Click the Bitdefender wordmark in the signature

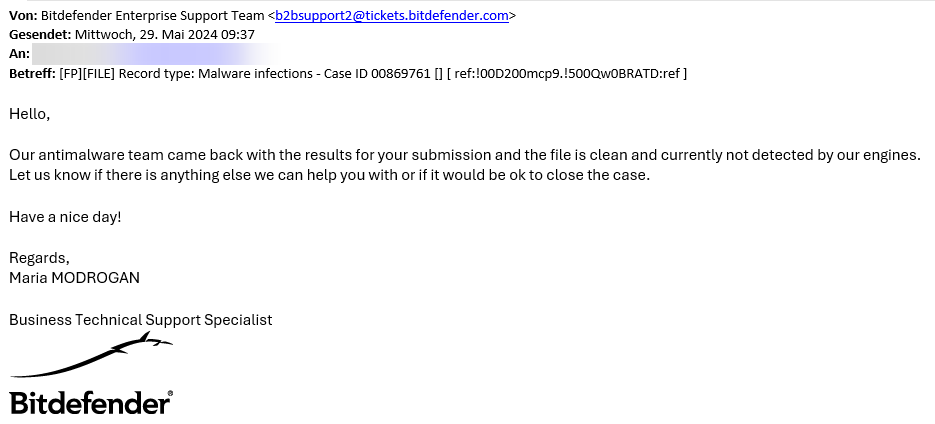click(89, 403)
